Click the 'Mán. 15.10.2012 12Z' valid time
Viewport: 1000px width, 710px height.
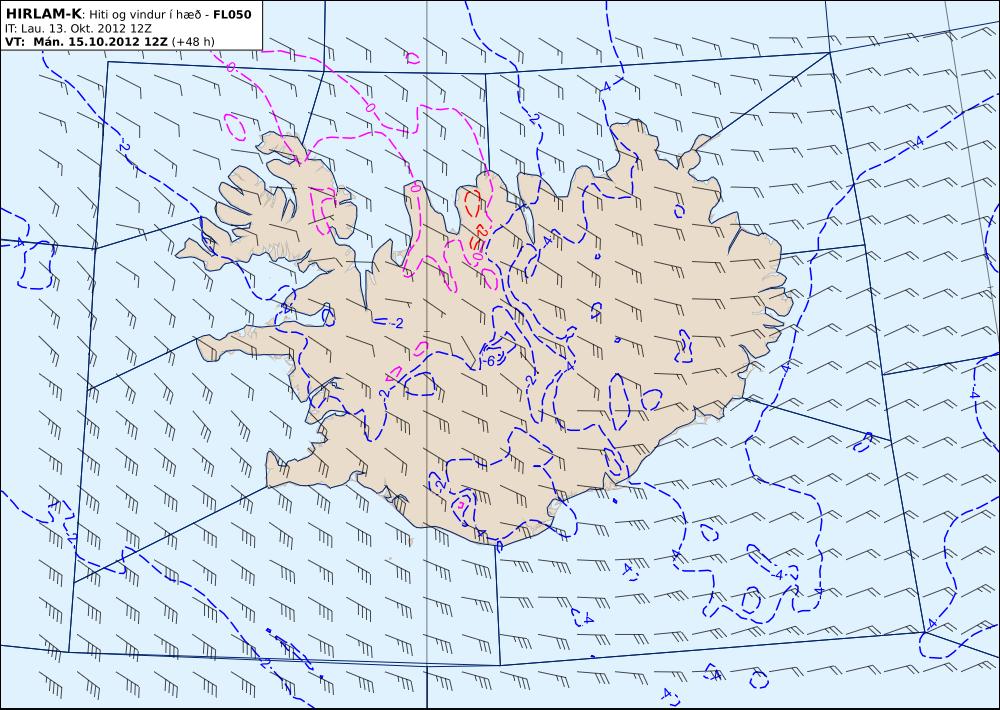[100, 42]
